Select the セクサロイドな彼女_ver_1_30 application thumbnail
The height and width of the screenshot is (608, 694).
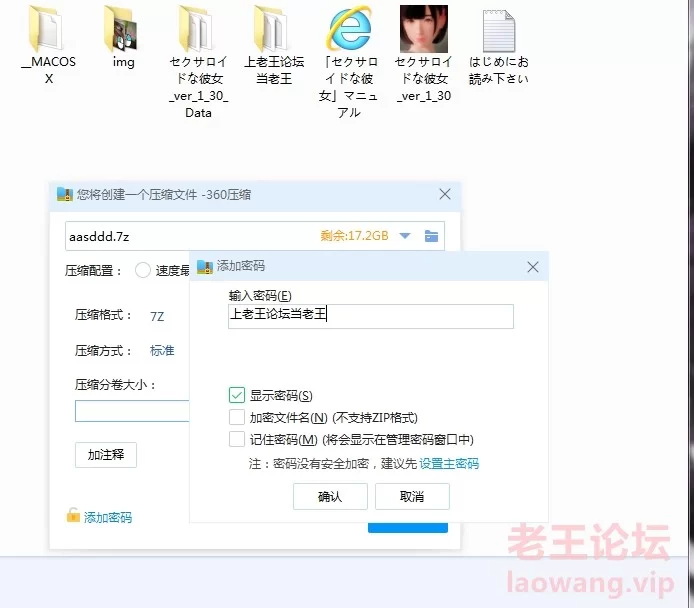[423, 29]
